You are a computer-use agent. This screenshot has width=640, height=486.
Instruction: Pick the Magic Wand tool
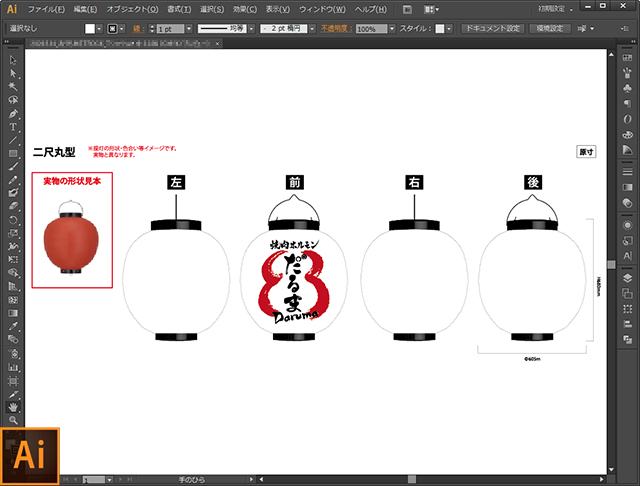point(13,87)
